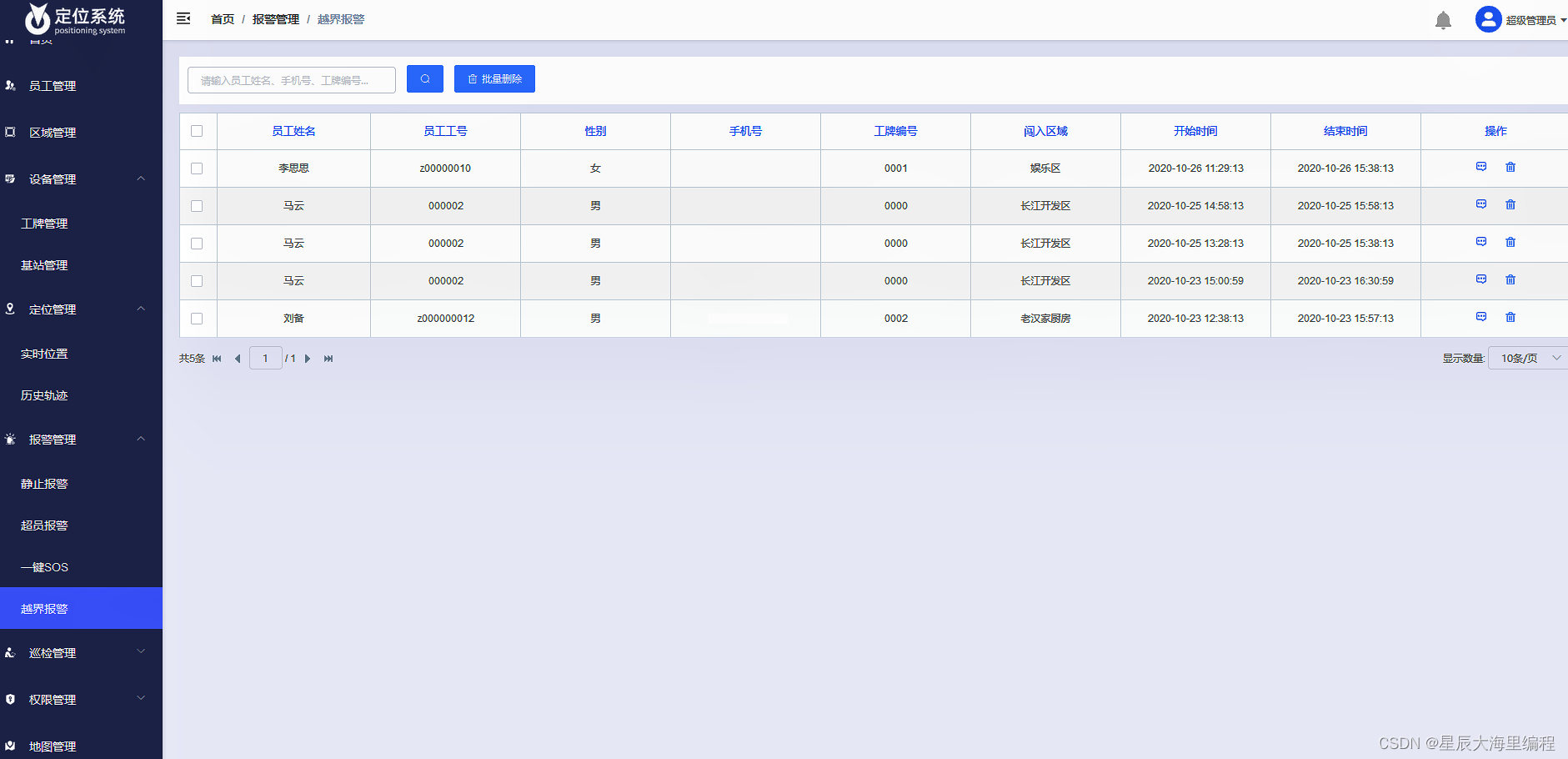The height and width of the screenshot is (759, 1568).
Task: Go to first page icon
Action: [x=217, y=359]
